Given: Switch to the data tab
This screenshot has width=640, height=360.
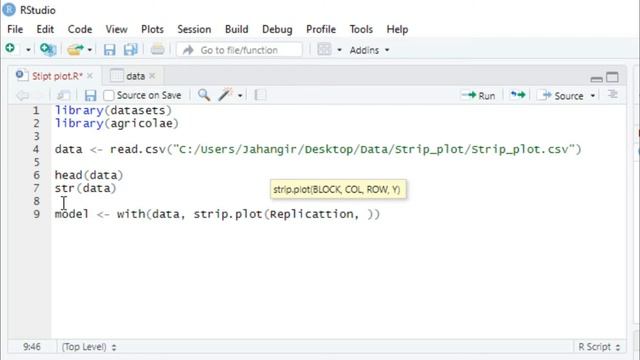Looking at the screenshot, I should coord(135,76).
